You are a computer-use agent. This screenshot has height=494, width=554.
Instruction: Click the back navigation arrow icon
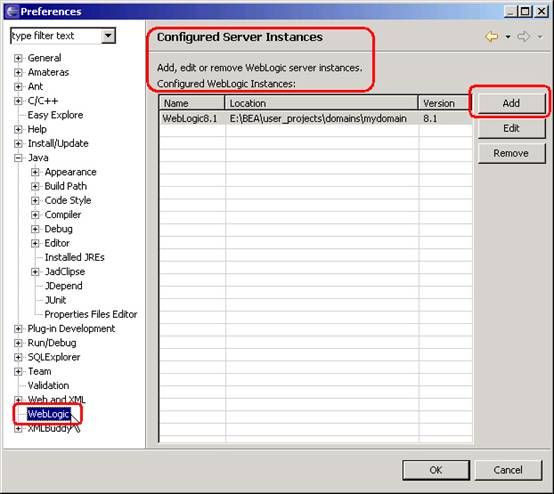[x=491, y=36]
